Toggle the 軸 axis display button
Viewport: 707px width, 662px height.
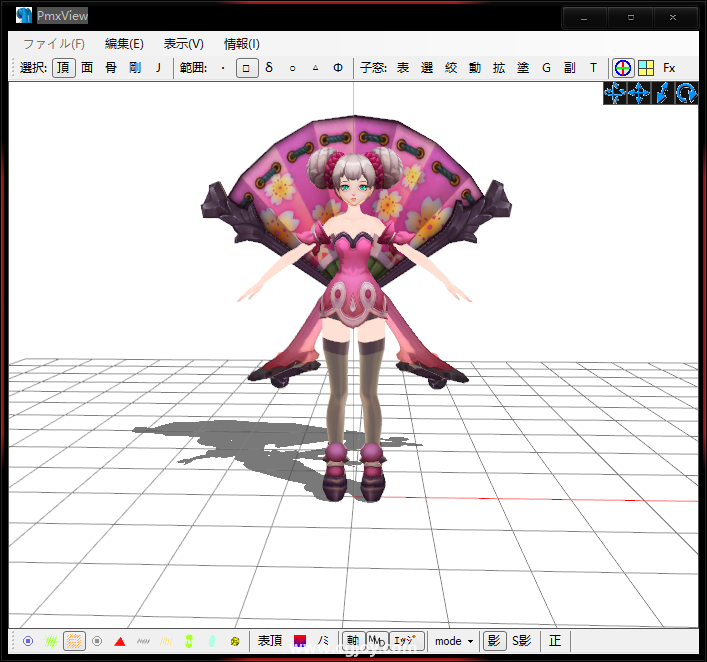coord(352,641)
